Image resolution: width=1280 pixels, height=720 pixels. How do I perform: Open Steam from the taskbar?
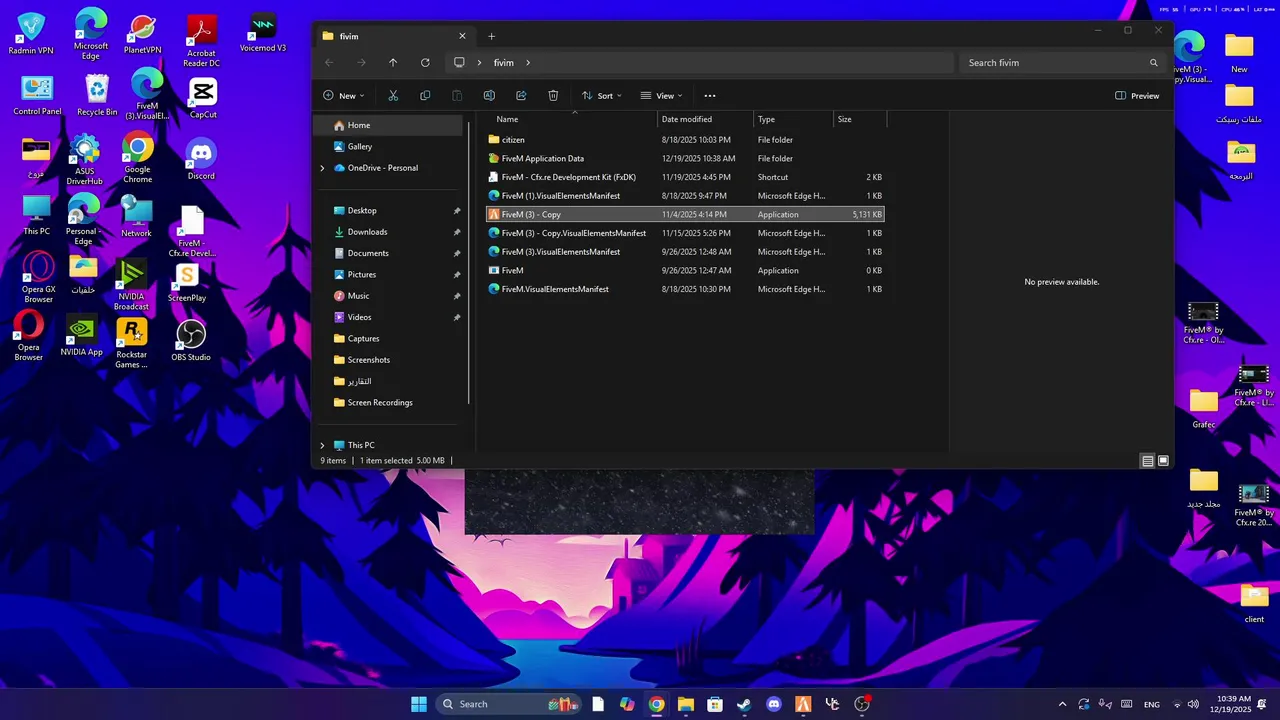tap(744, 704)
